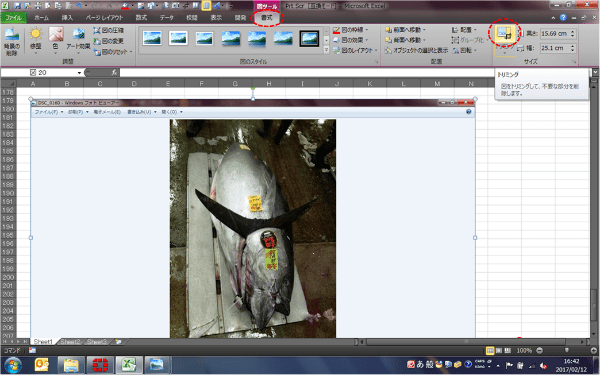600x375 pixels.
Task: Open the Corrections (修整) sun icon
Action: pos(36,34)
